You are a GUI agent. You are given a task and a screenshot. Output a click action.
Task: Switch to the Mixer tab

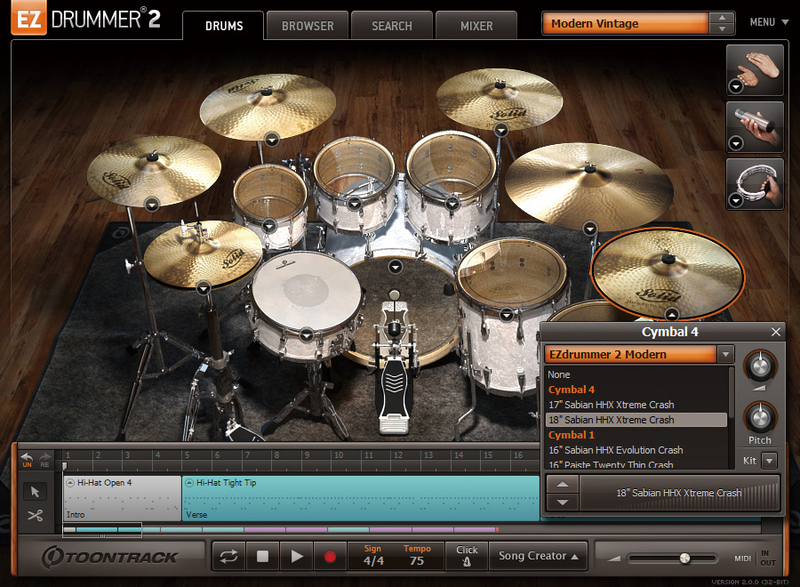[x=477, y=26]
